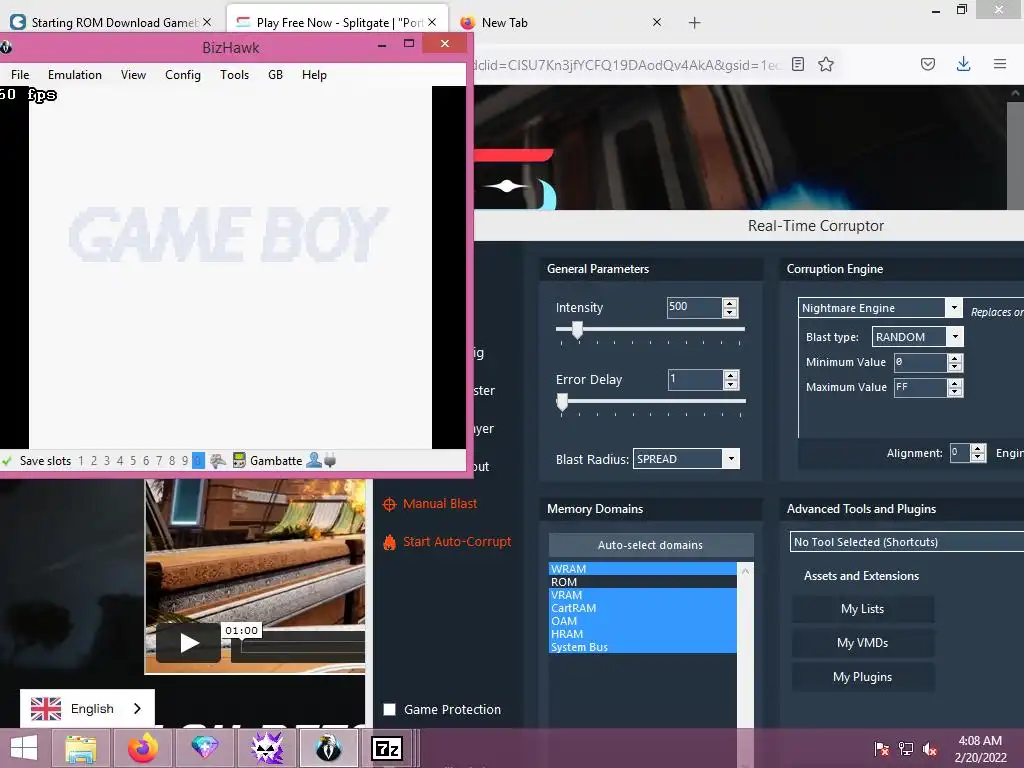Open the BizHawk File menu
Screen dimensions: 1024x768
click(20, 74)
